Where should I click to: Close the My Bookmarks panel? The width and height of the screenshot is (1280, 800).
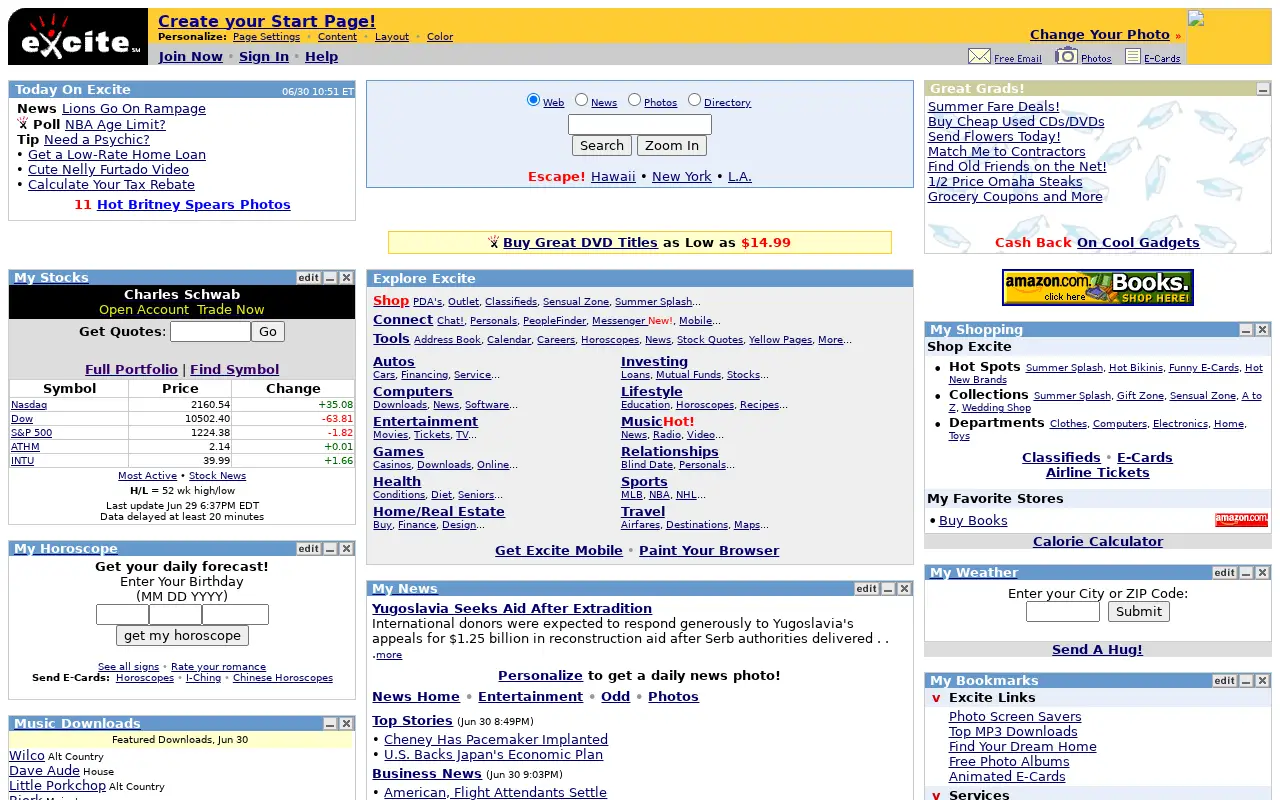1262,681
